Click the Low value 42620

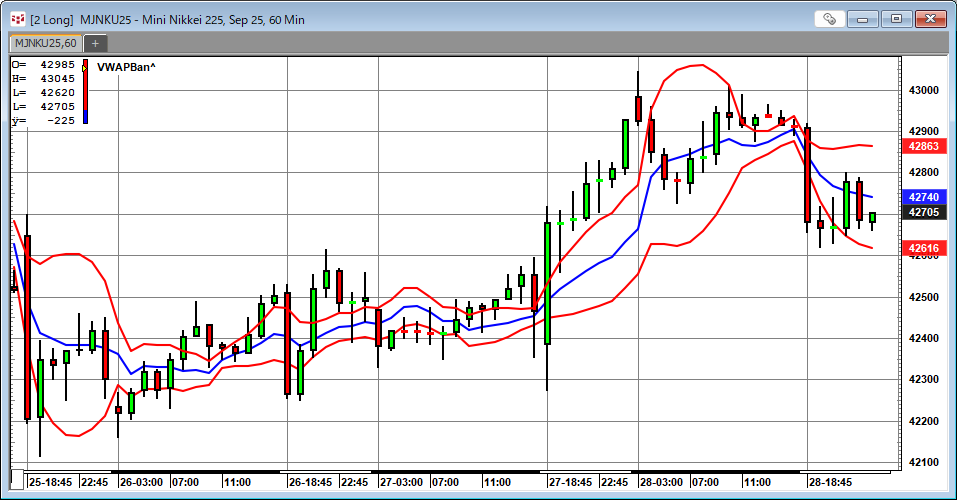57,92
